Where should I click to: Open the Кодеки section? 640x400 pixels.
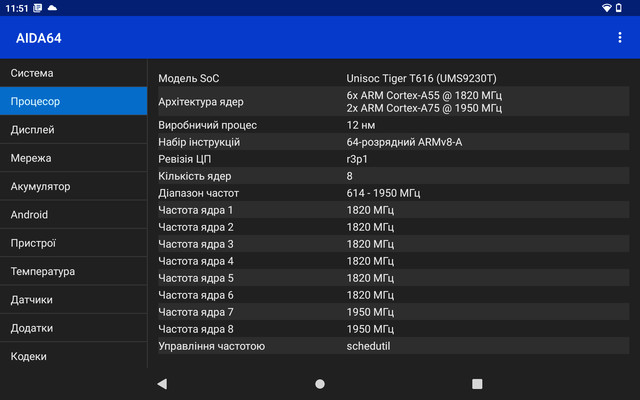(73, 356)
